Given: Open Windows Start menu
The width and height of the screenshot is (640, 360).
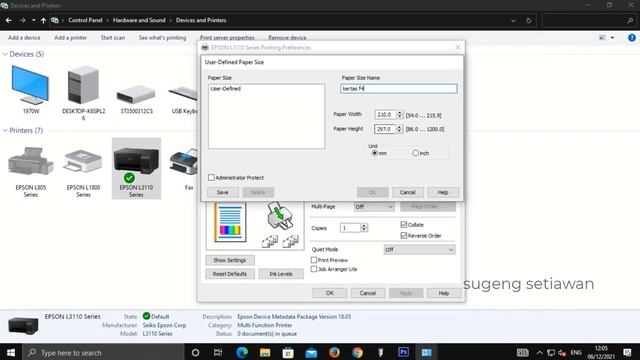Looking at the screenshot, I should point(11,352).
